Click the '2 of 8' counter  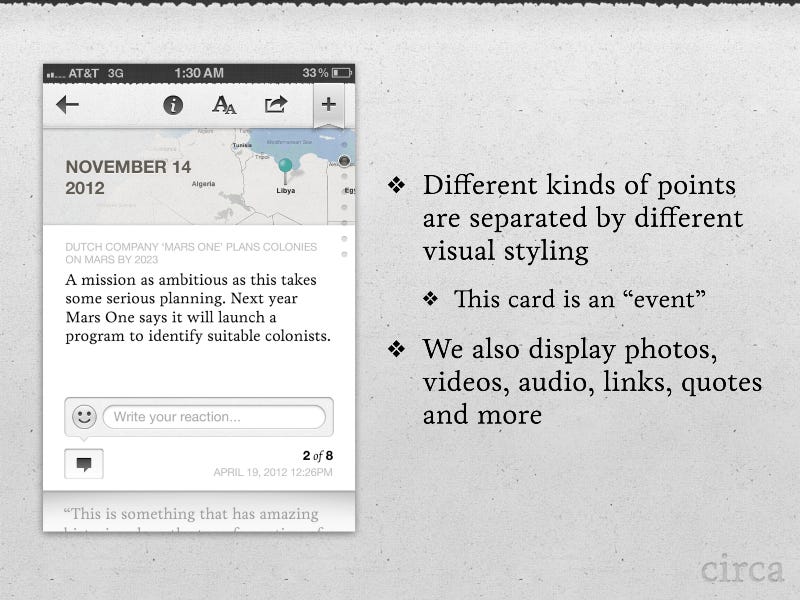tap(317, 456)
